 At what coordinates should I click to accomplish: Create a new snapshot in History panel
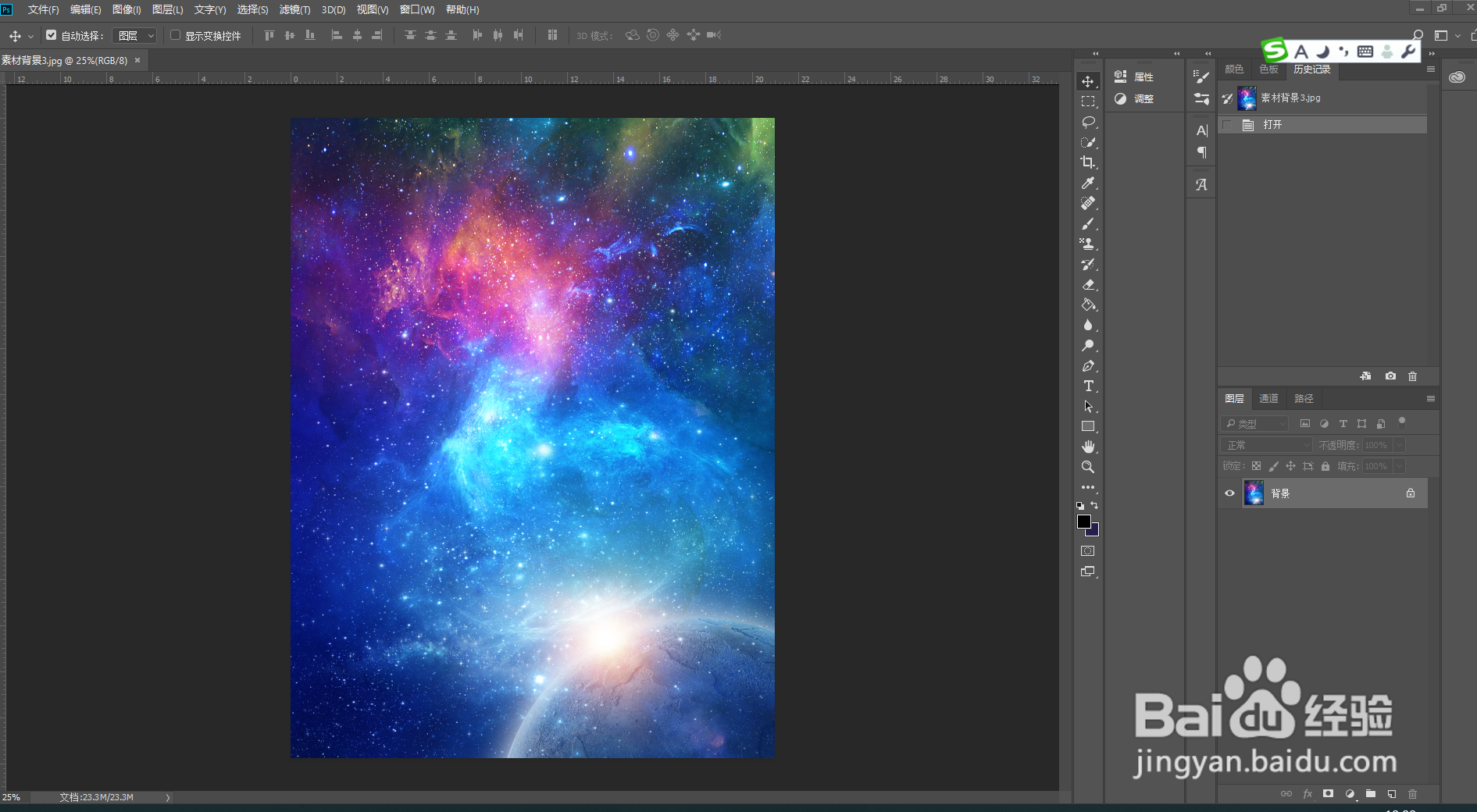point(1390,376)
